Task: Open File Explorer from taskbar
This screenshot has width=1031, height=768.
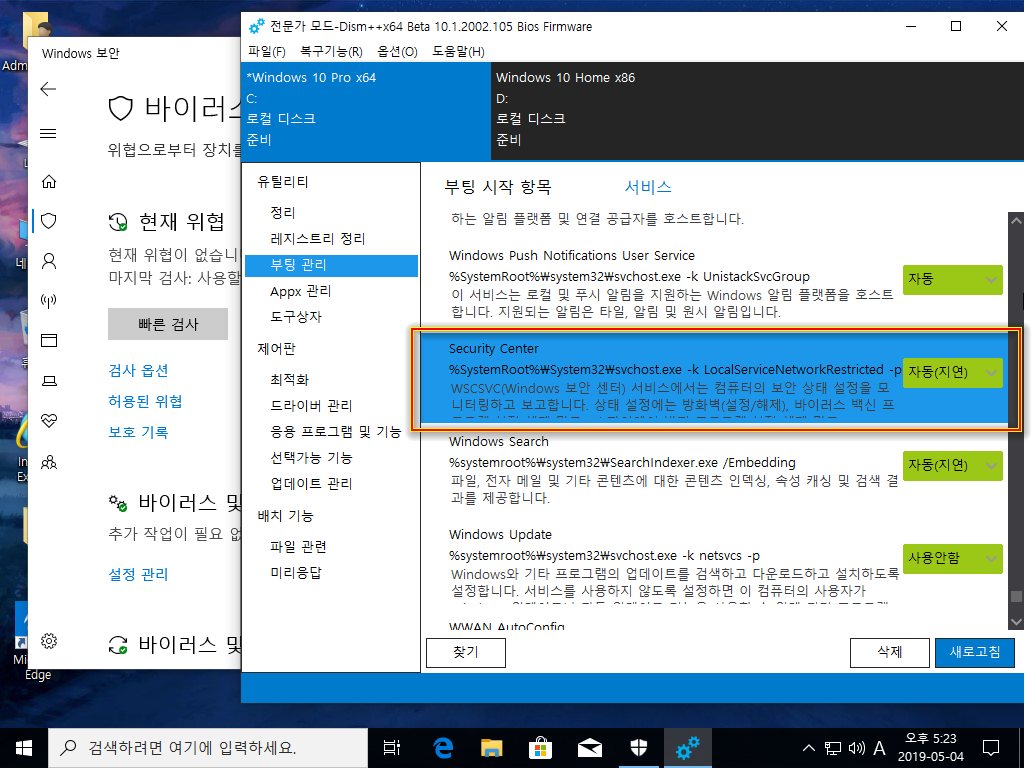Action: (491, 748)
